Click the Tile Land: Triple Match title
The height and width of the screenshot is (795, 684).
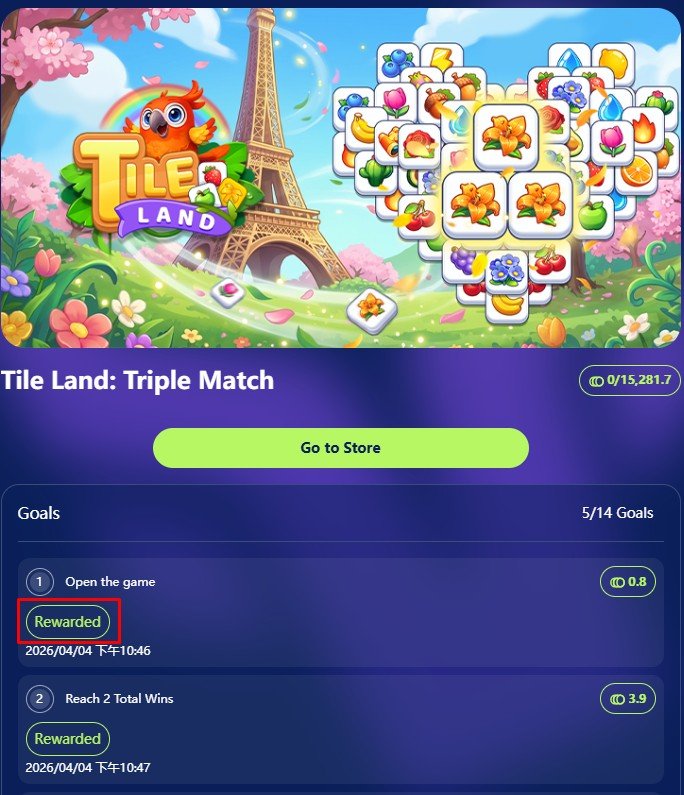[137, 380]
